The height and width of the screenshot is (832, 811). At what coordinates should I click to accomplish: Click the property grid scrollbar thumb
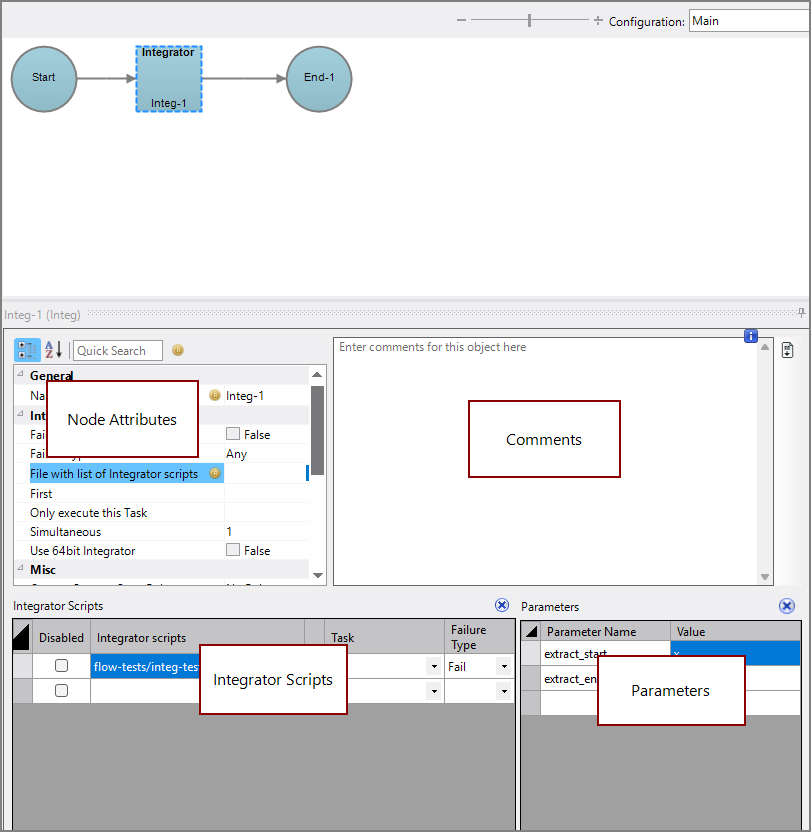tap(317, 430)
